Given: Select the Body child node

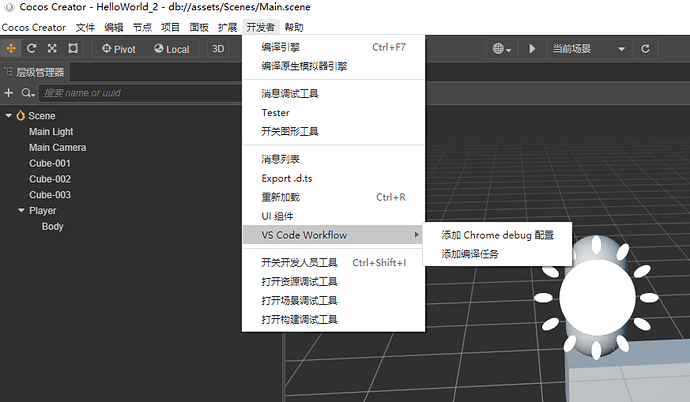Looking at the screenshot, I should pos(53,227).
